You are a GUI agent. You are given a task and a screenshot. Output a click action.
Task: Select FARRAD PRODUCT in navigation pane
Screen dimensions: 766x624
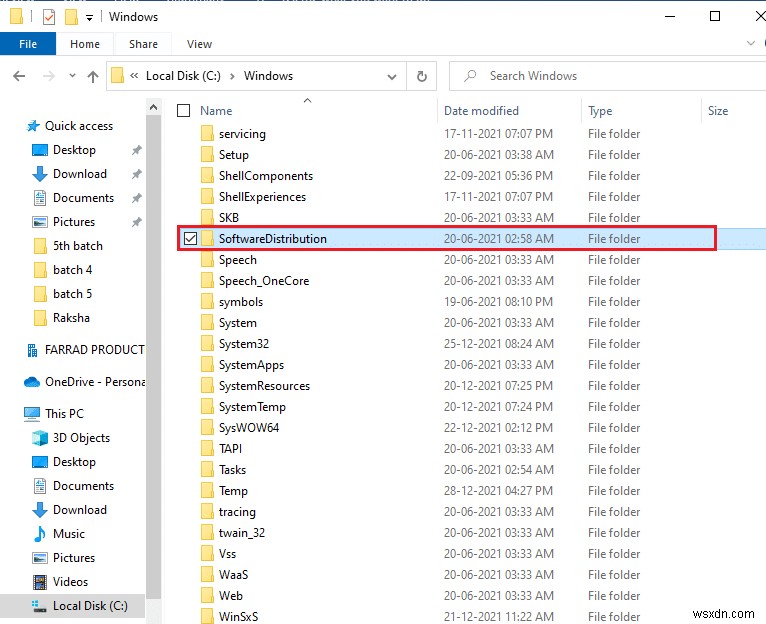click(x=94, y=350)
